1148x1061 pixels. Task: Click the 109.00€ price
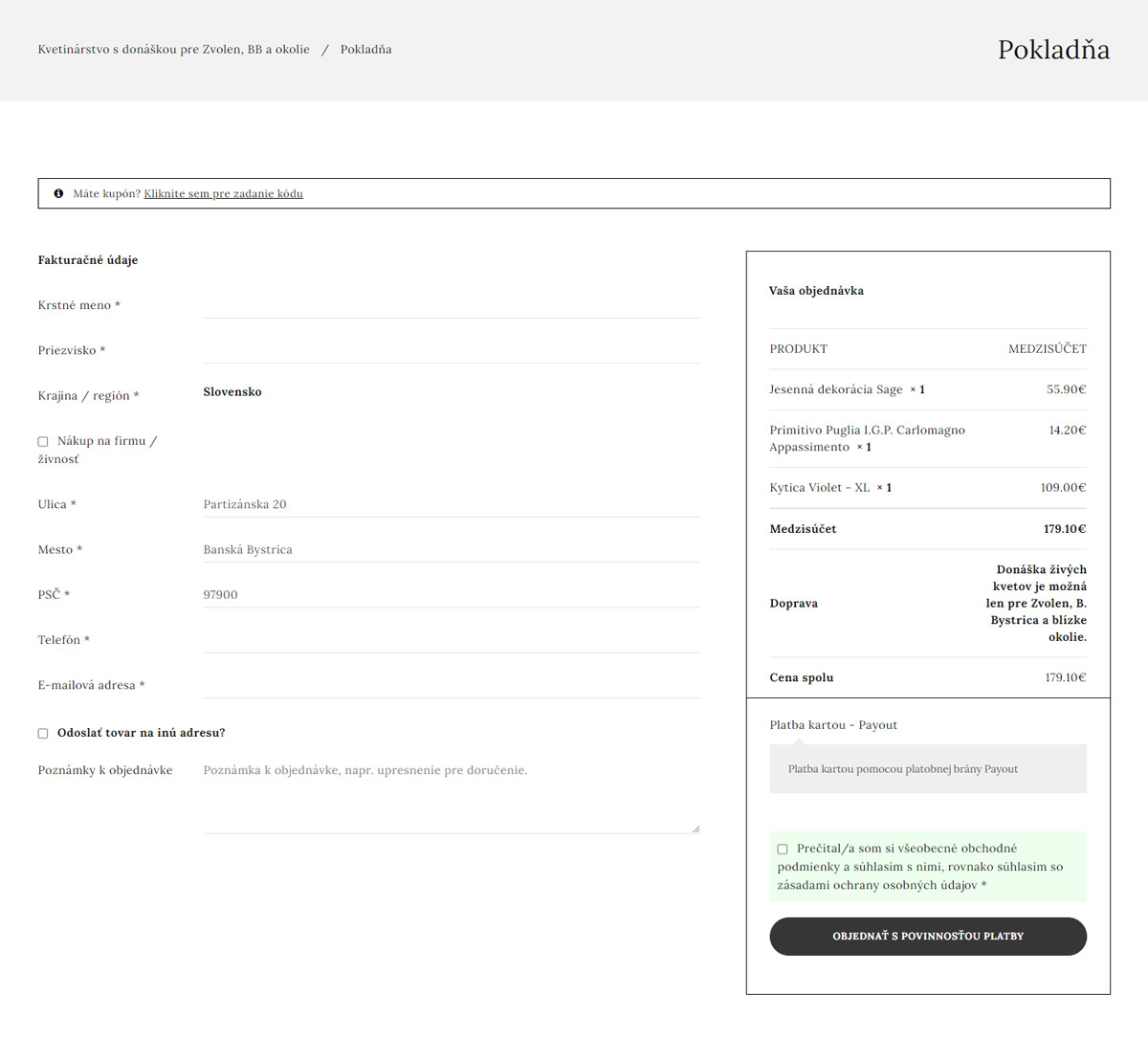point(1064,488)
